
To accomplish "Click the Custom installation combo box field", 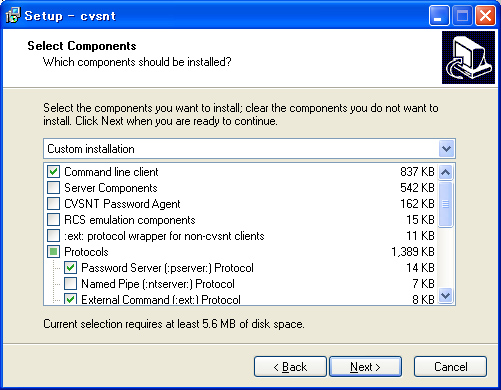I will [249, 149].
